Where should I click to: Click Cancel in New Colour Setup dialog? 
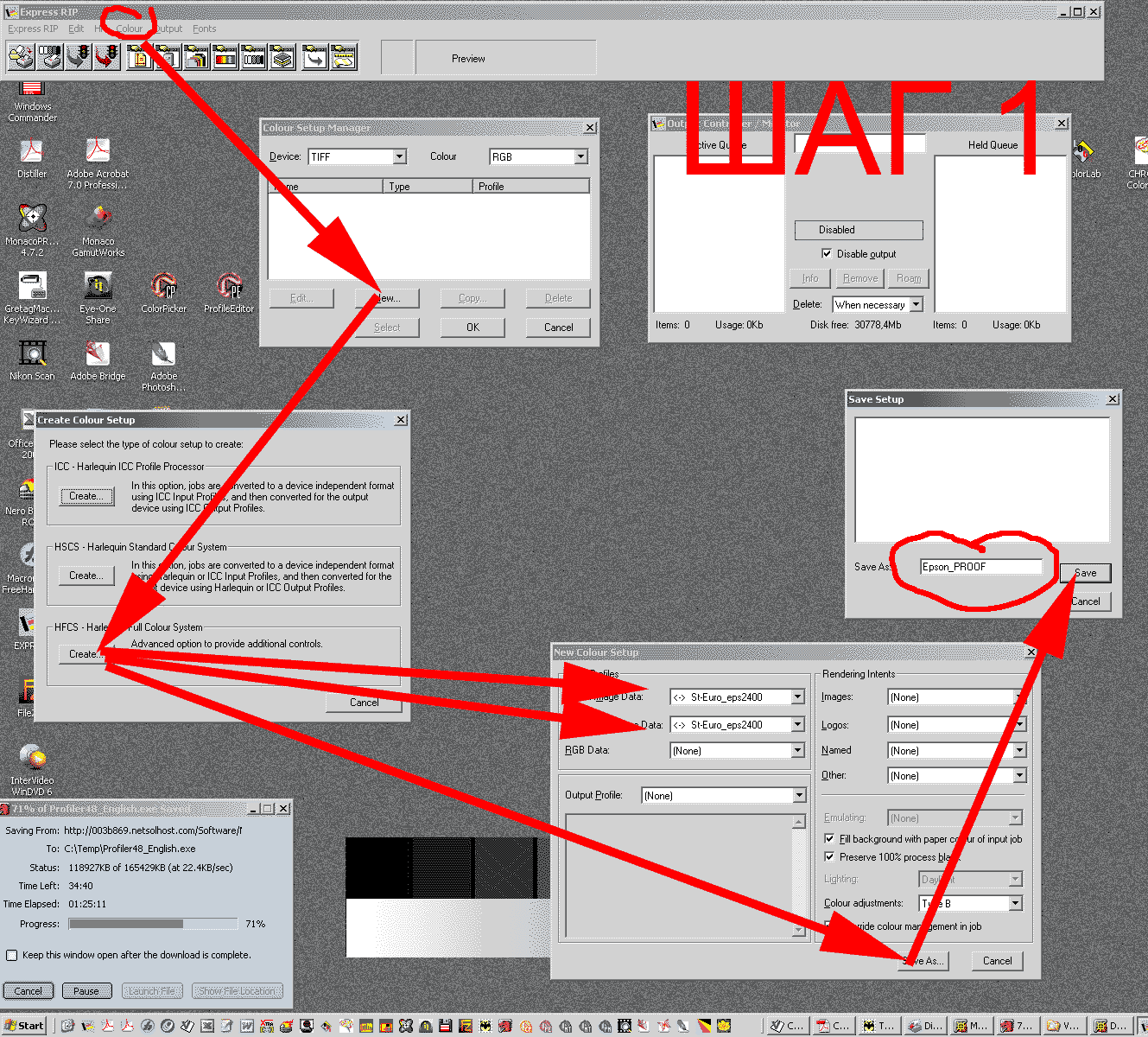tap(998, 961)
